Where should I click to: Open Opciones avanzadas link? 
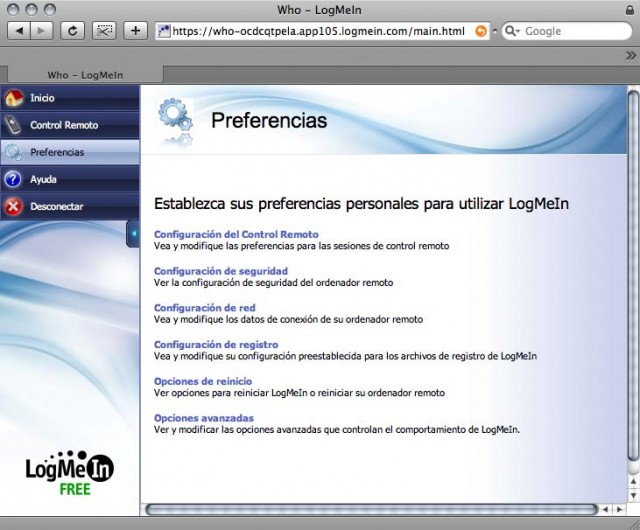tap(204, 418)
